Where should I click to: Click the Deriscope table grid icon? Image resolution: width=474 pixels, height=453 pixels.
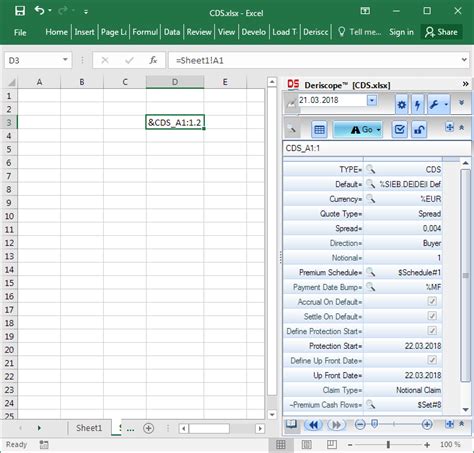[x=319, y=130]
